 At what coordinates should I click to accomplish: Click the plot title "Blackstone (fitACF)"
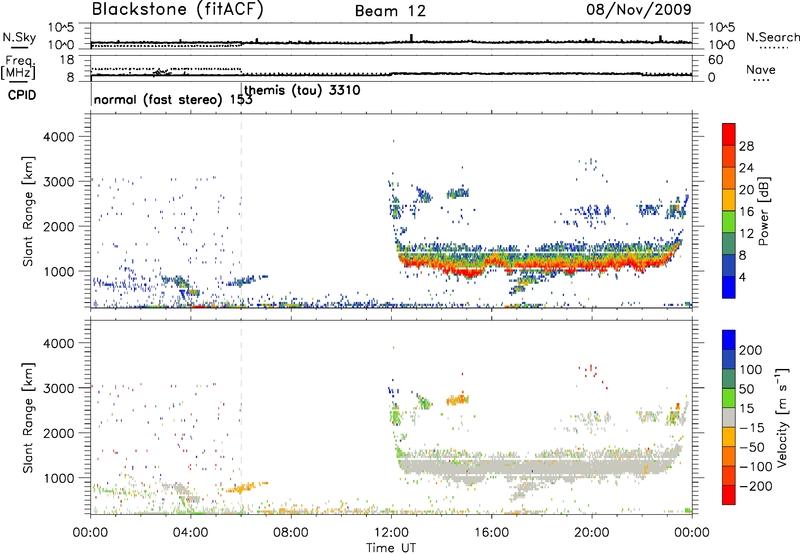click(x=178, y=9)
